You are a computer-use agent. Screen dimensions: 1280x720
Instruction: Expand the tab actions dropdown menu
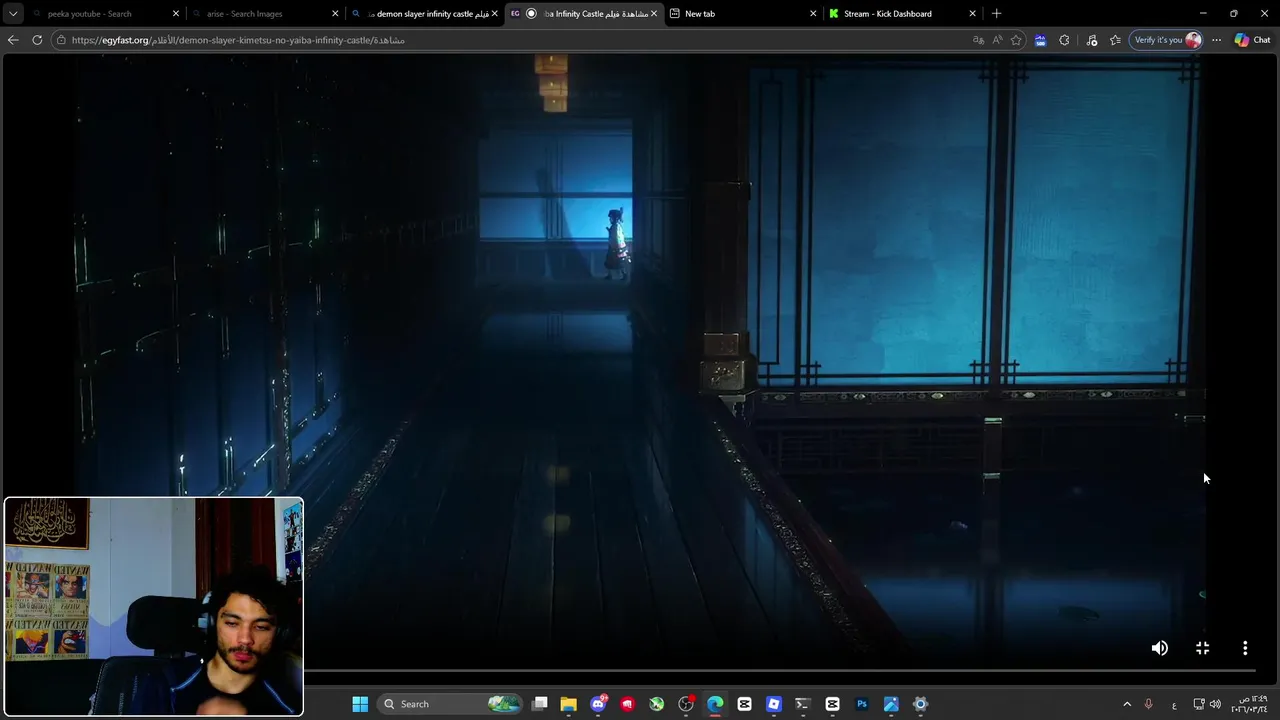pyautogui.click(x=13, y=14)
